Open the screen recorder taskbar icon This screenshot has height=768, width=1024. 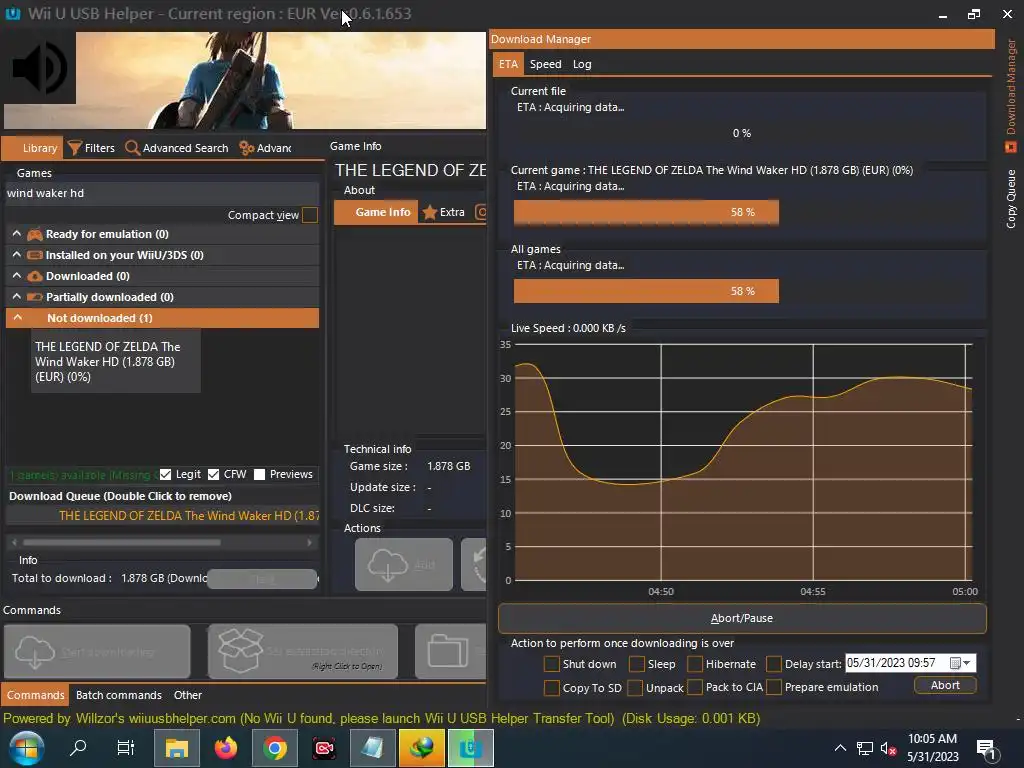324,748
